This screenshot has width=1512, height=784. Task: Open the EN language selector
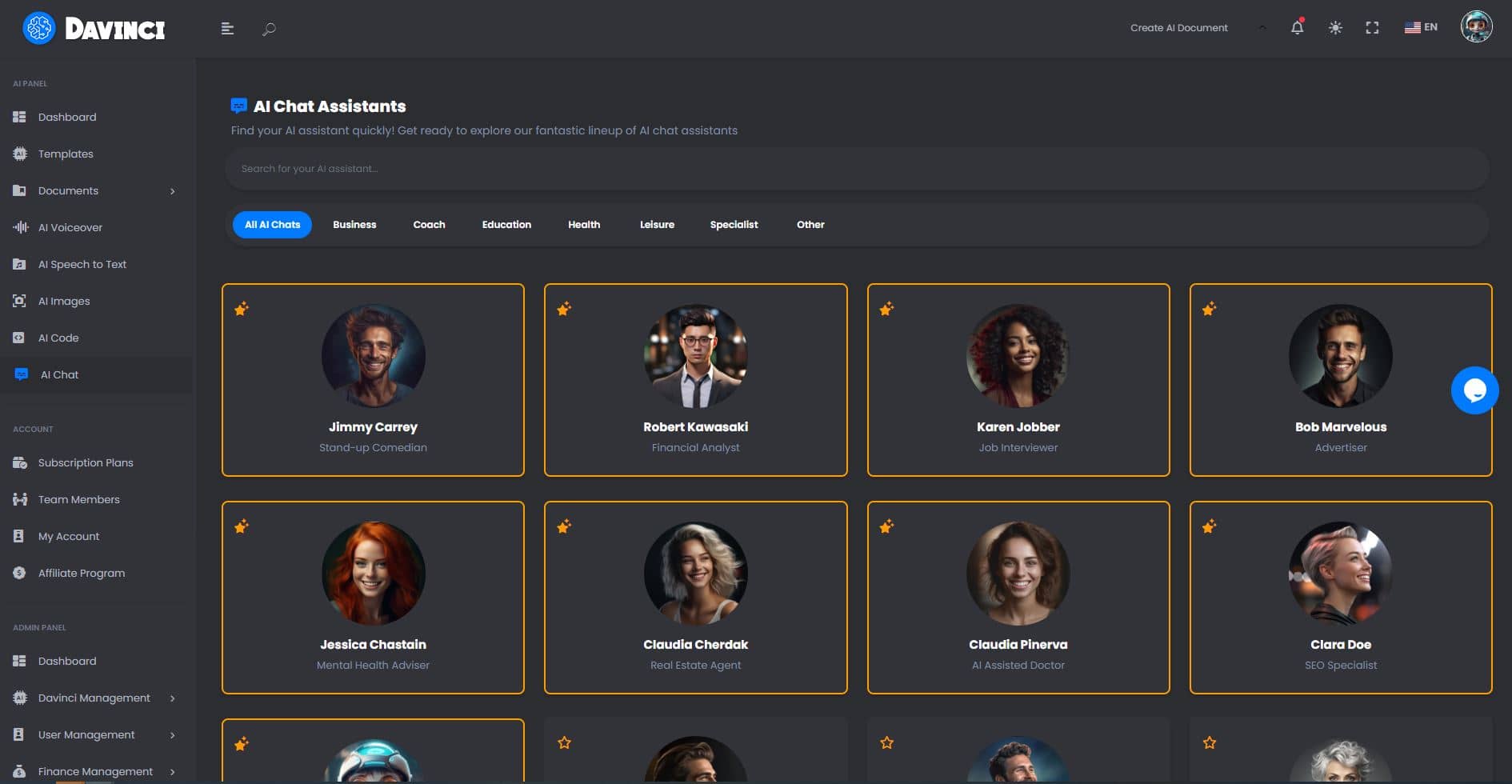click(x=1421, y=27)
